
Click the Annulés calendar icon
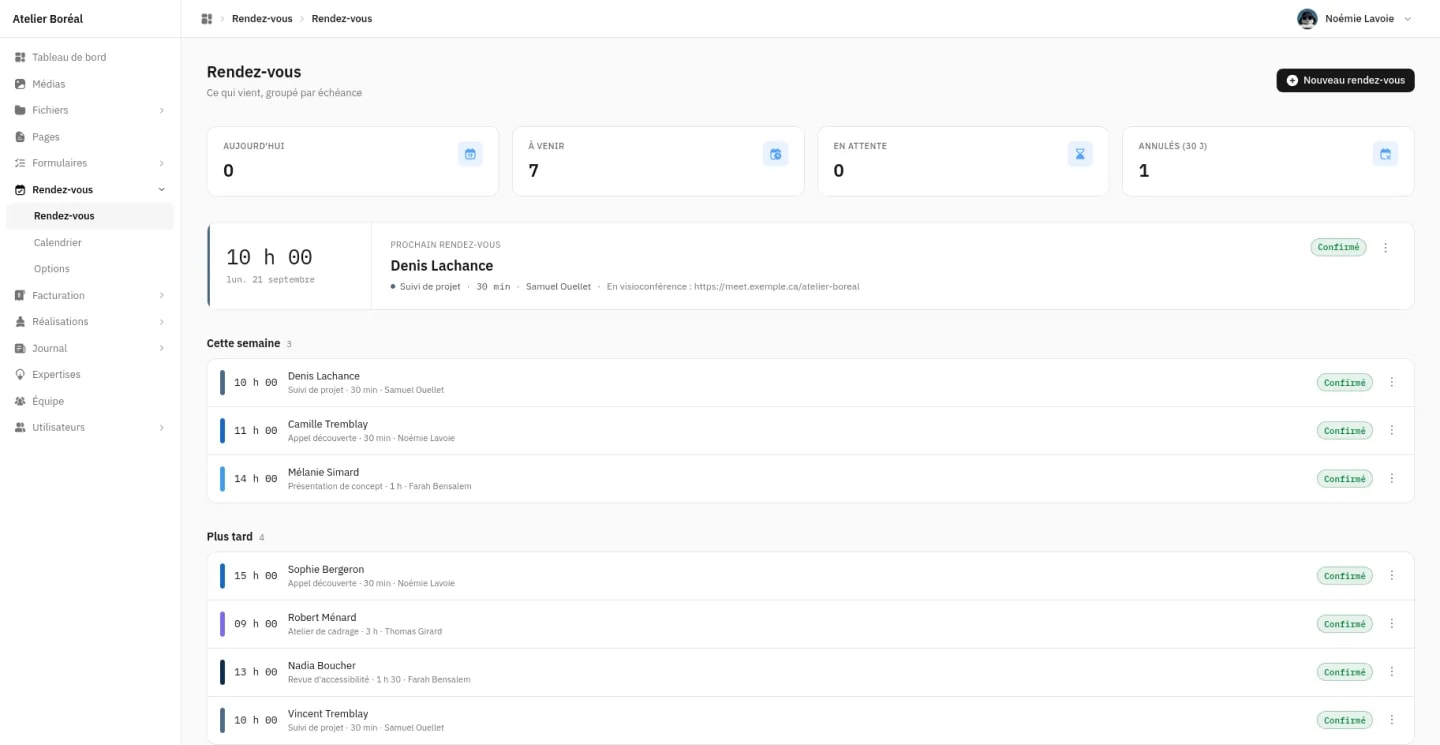click(x=1385, y=154)
